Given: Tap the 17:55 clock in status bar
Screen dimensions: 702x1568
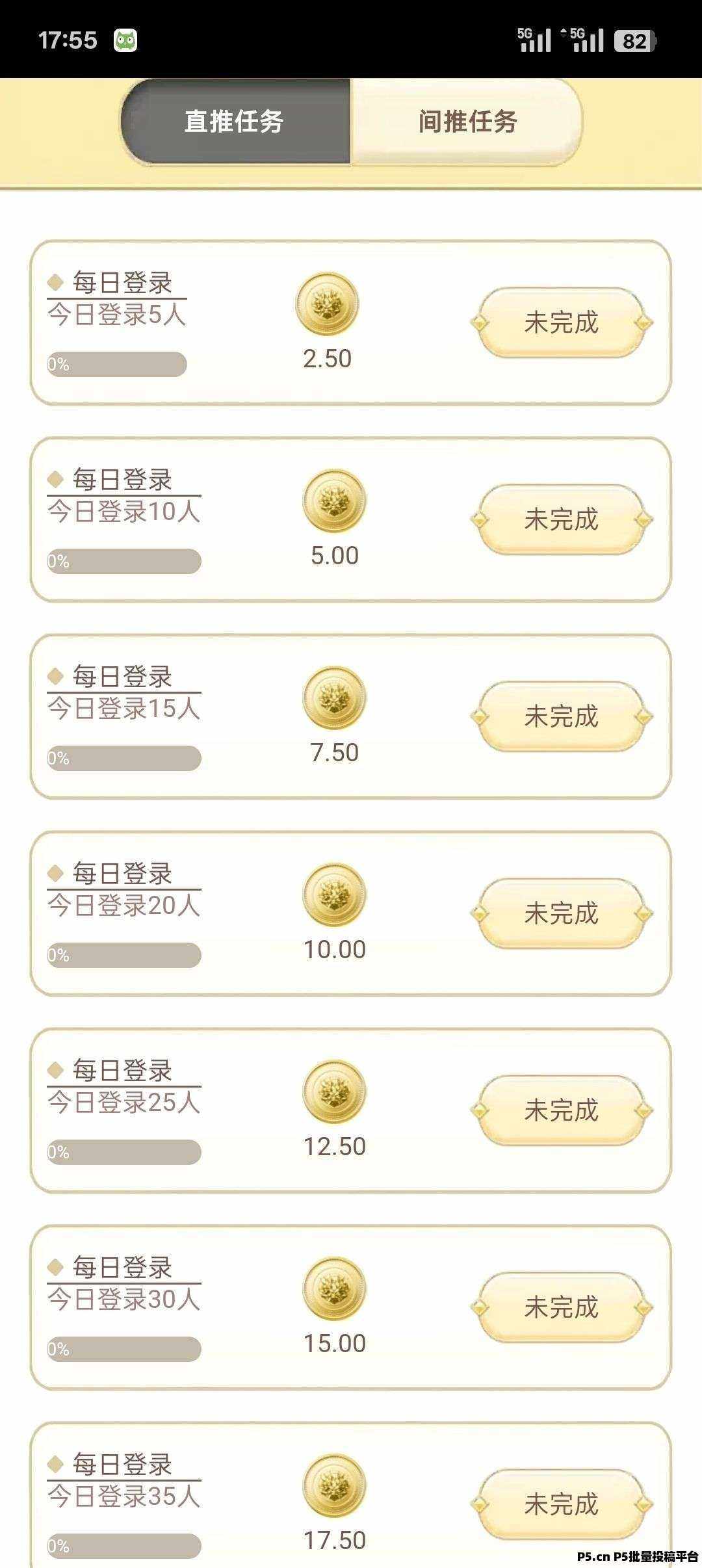Looking at the screenshot, I should point(68,40).
